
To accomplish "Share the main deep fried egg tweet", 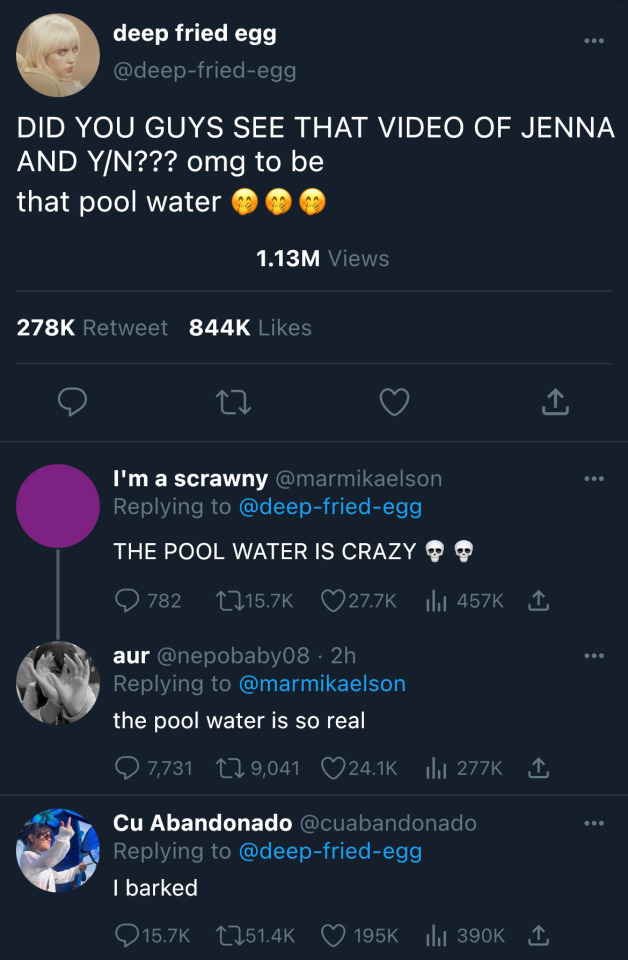I will click(555, 402).
